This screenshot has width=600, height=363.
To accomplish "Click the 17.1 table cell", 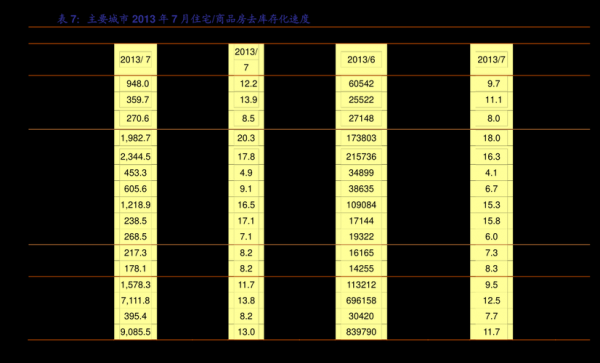I will [246, 221].
